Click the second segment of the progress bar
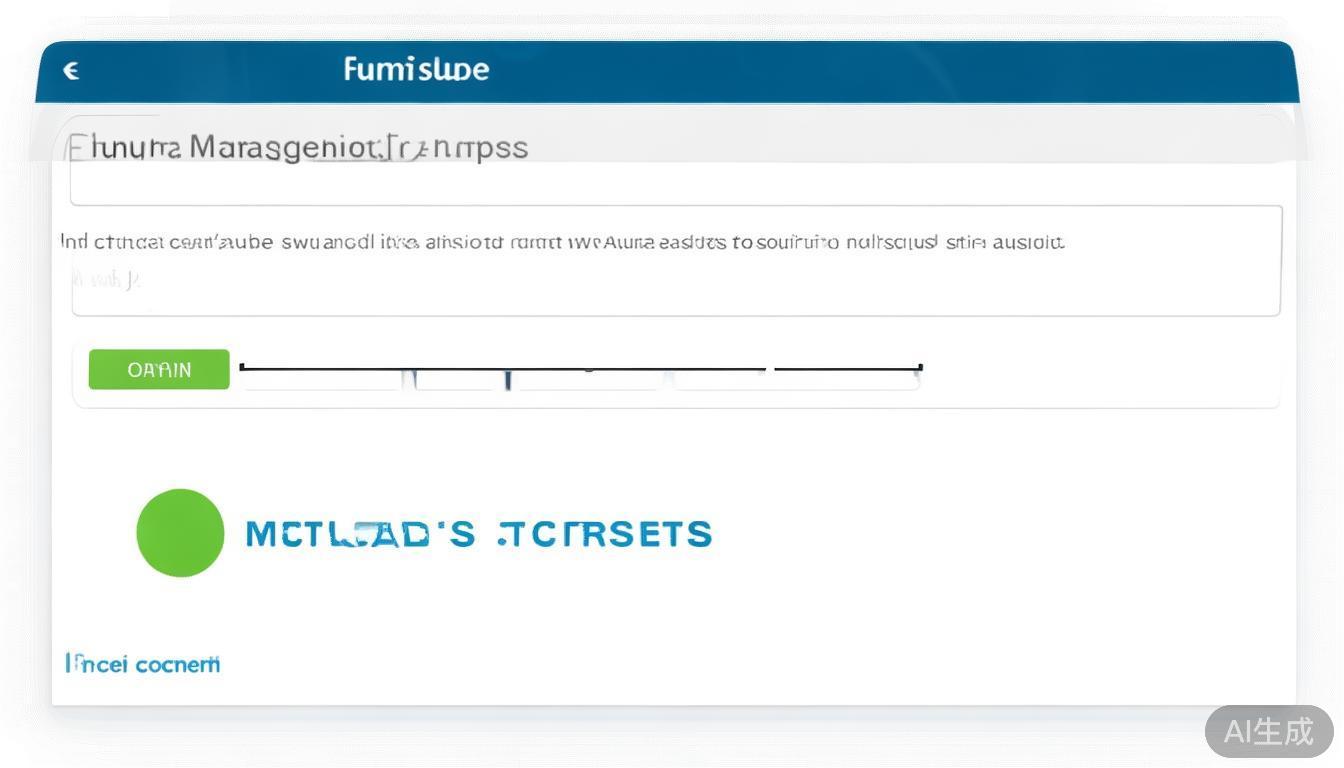This screenshot has height=768, width=1344. [456, 379]
